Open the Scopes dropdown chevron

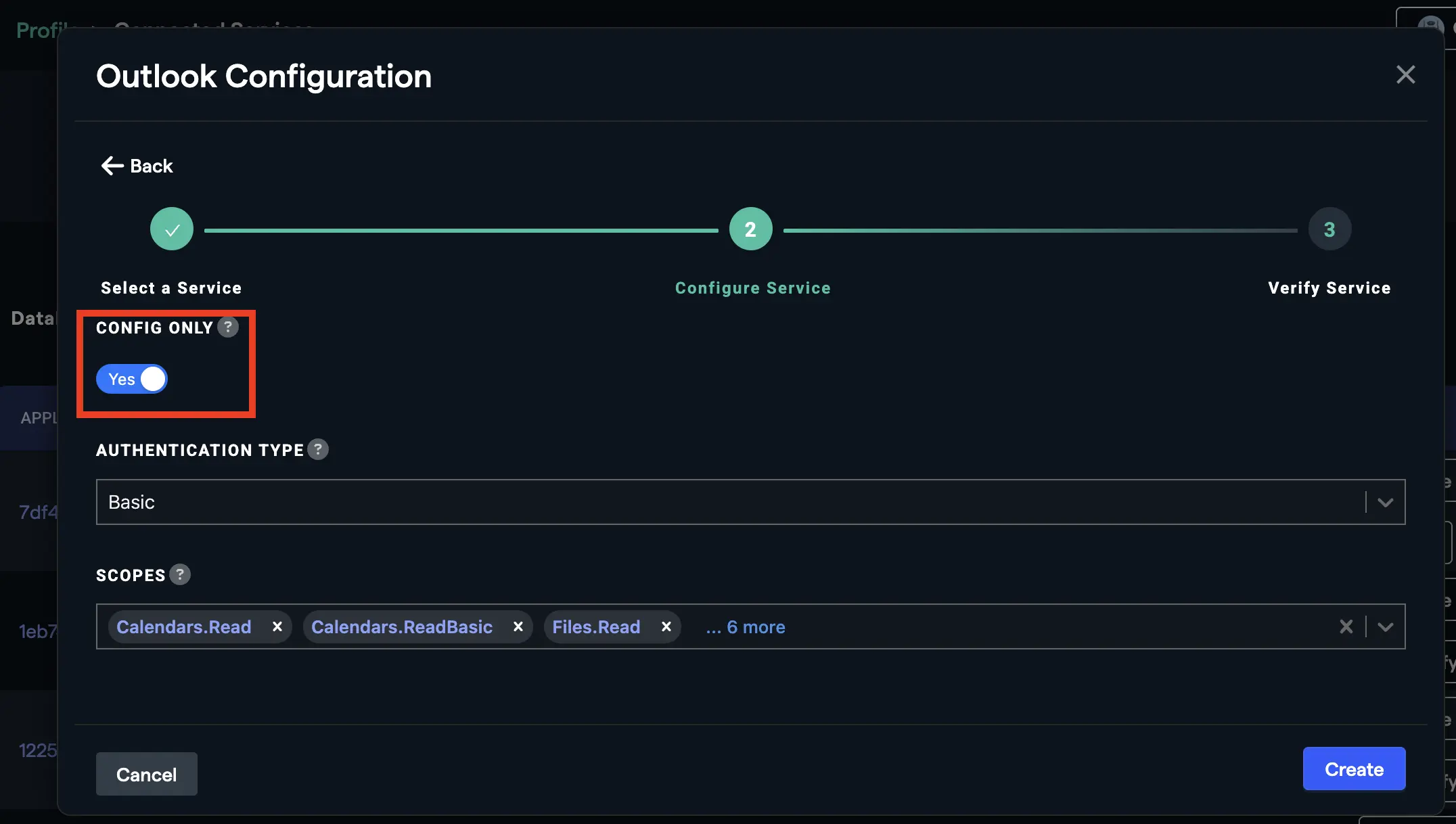tap(1385, 627)
